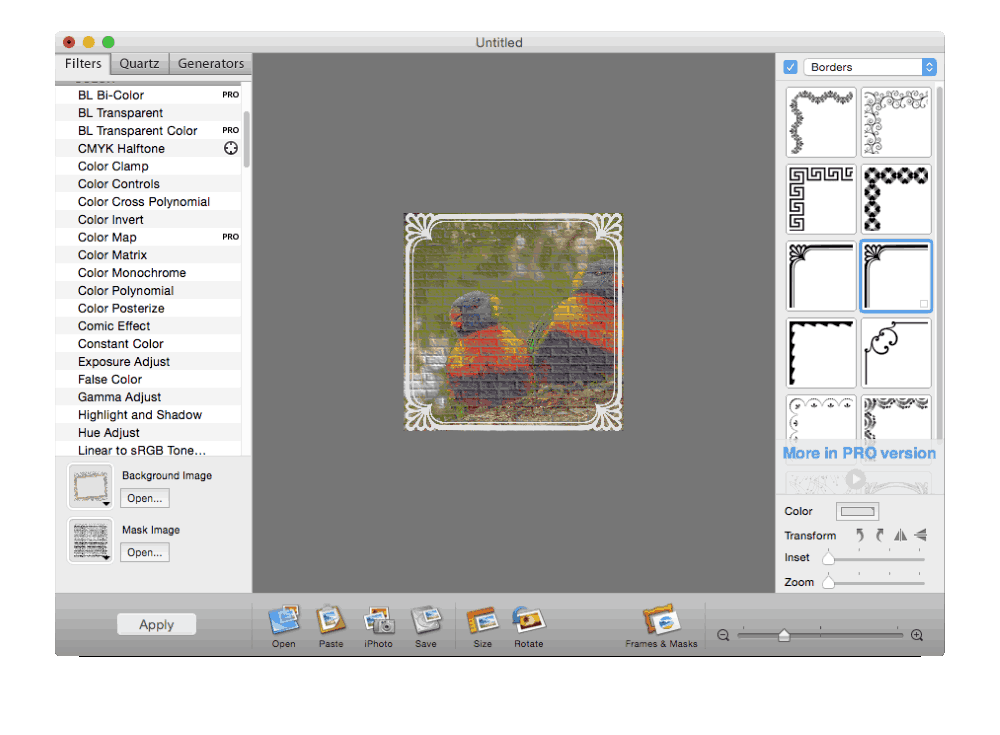This screenshot has width=1000, height=735.
Task: Select the Color Controls filter
Action: (x=148, y=184)
